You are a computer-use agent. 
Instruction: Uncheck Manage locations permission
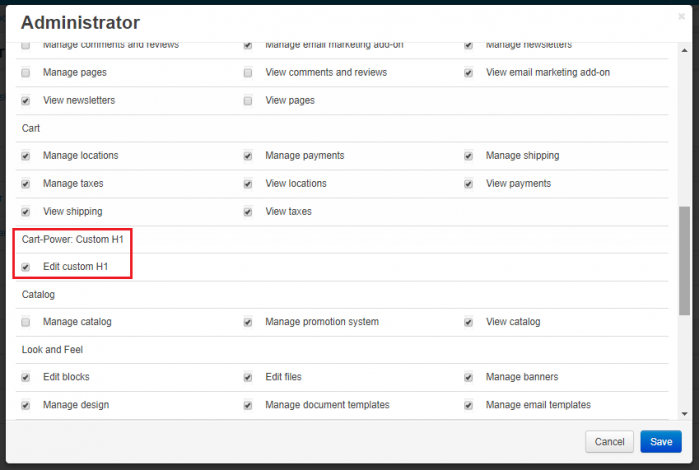tap(25, 156)
